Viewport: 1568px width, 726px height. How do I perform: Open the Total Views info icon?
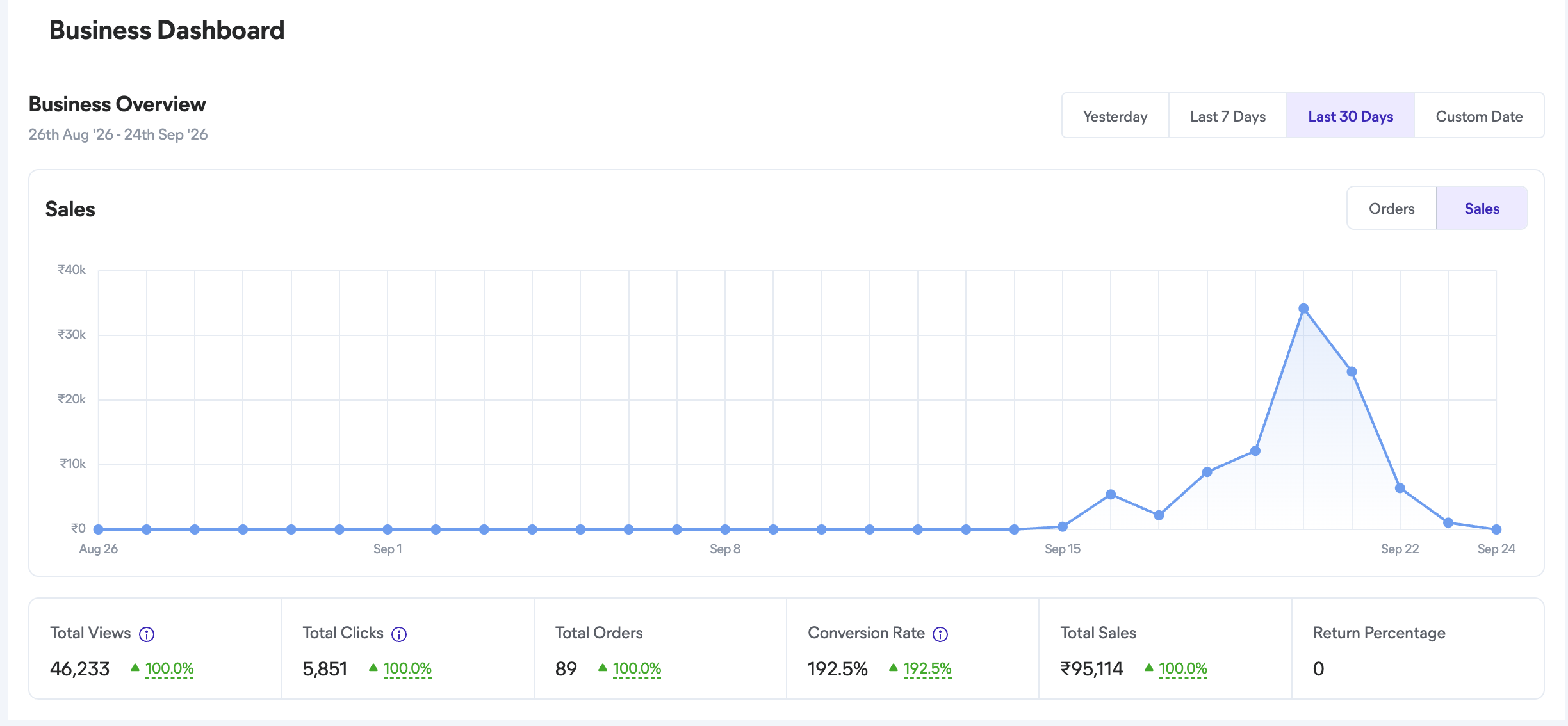point(147,634)
